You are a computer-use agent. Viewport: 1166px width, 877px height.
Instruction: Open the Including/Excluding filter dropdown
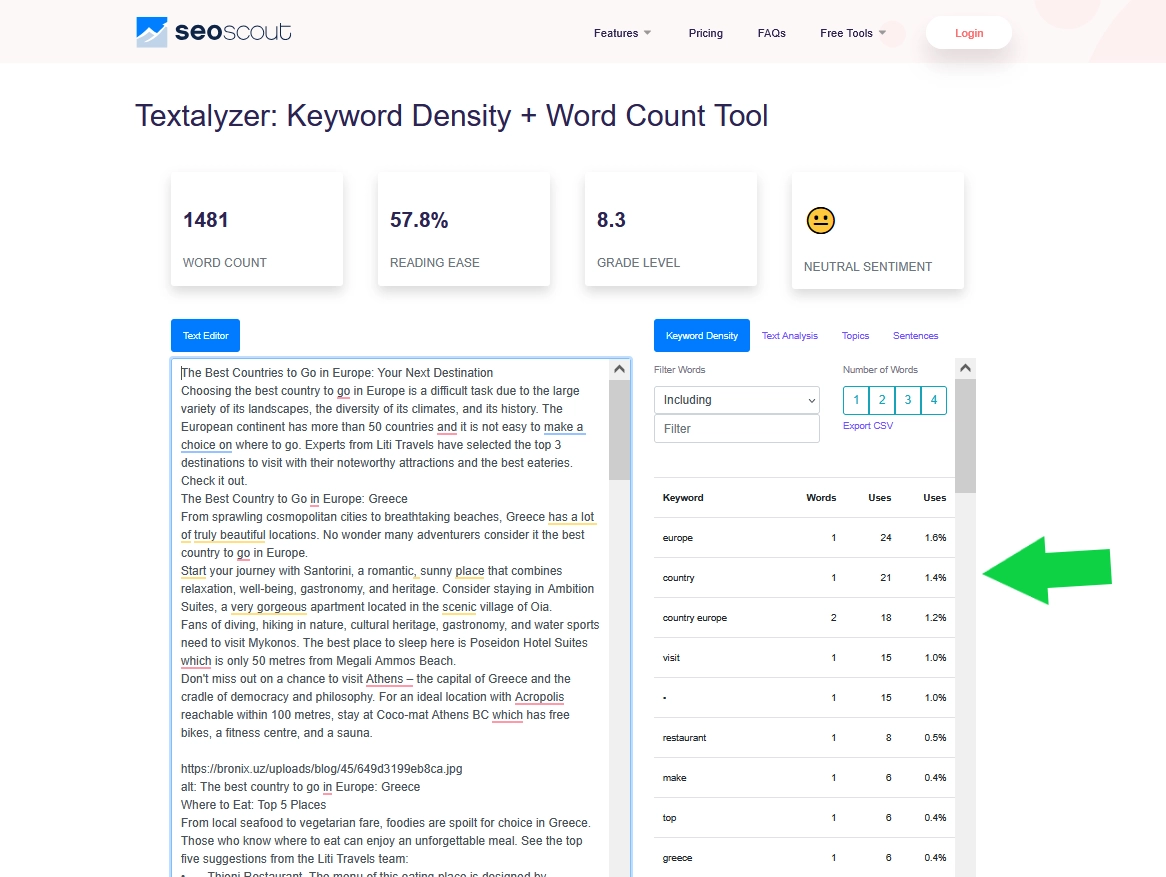click(x=736, y=400)
